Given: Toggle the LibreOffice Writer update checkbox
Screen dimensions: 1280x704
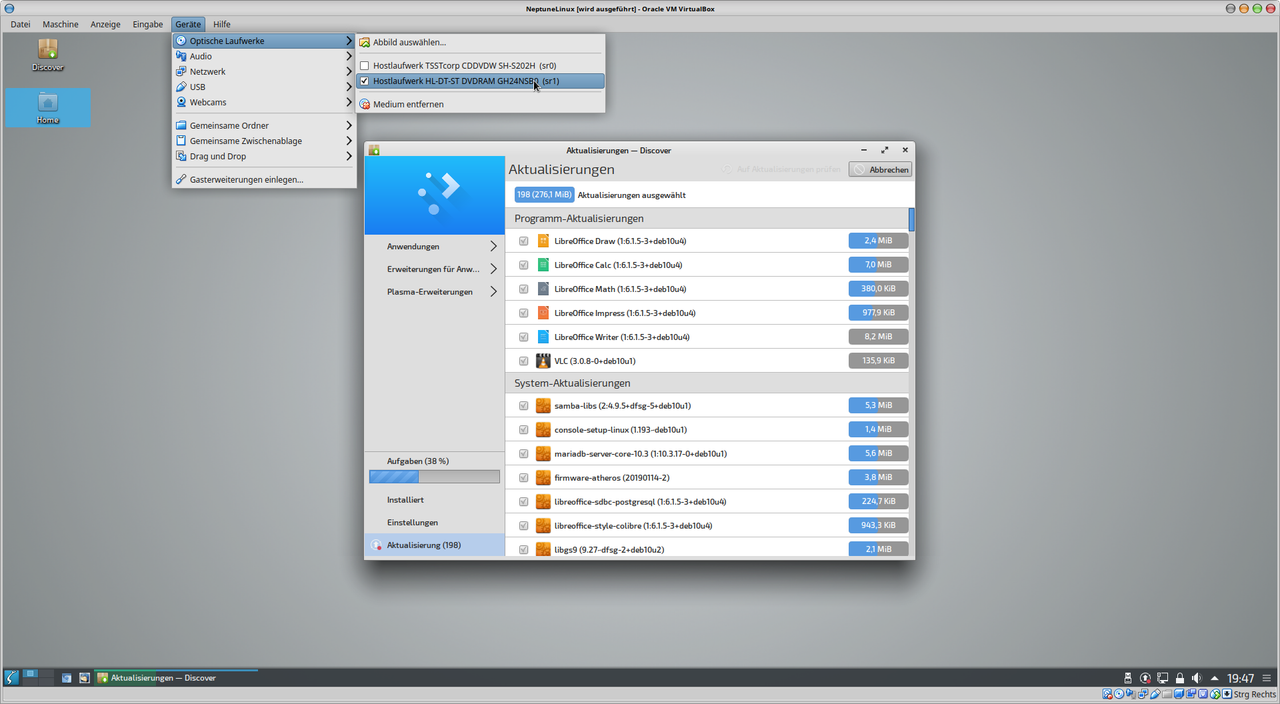Looking at the screenshot, I should pos(523,337).
